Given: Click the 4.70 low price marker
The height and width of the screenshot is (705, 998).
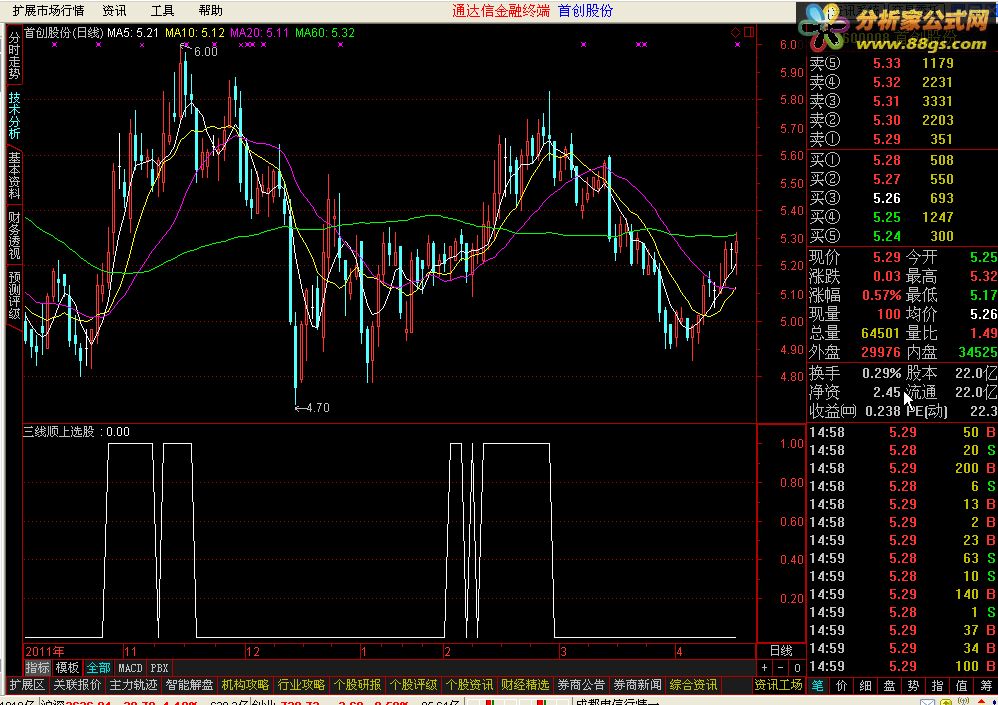Looking at the screenshot, I should (x=318, y=408).
